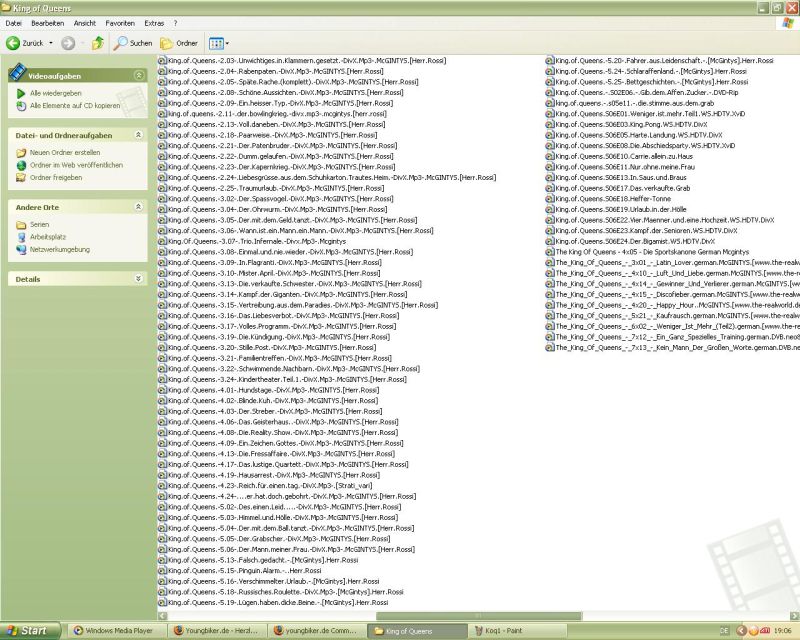Click Alle Elemente auf CD kopieren
The width and height of the screenshot is (800, 640).
click(75, 106)
